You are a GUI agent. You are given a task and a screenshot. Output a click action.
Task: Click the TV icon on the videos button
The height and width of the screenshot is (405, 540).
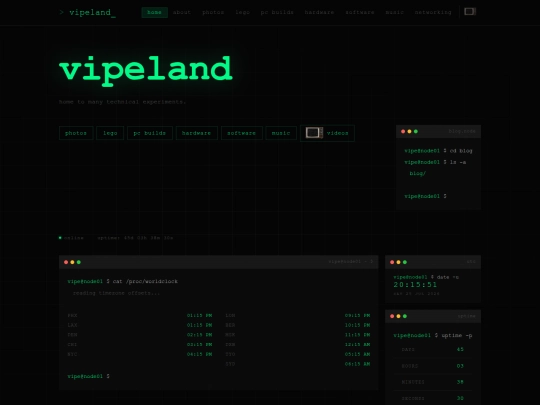click(x=314, y=133)
